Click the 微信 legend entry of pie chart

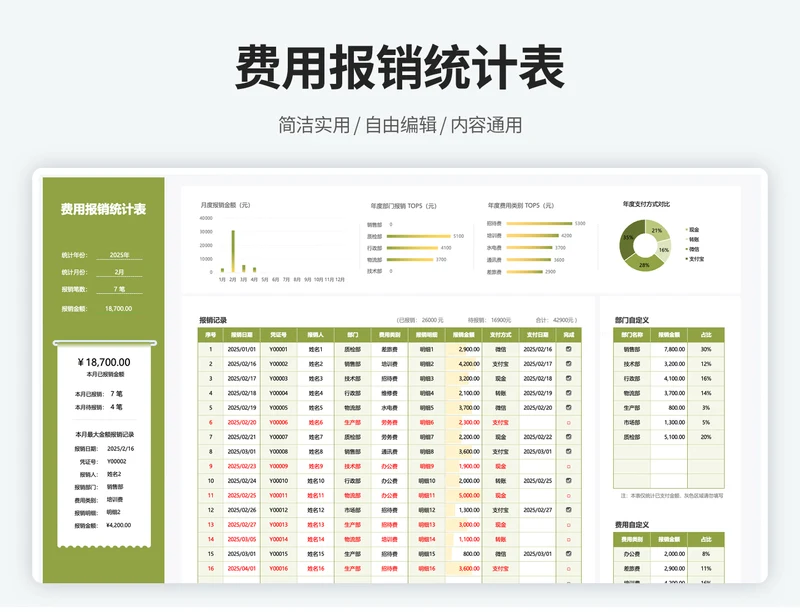pyautogui.click(x=693, y=249)
